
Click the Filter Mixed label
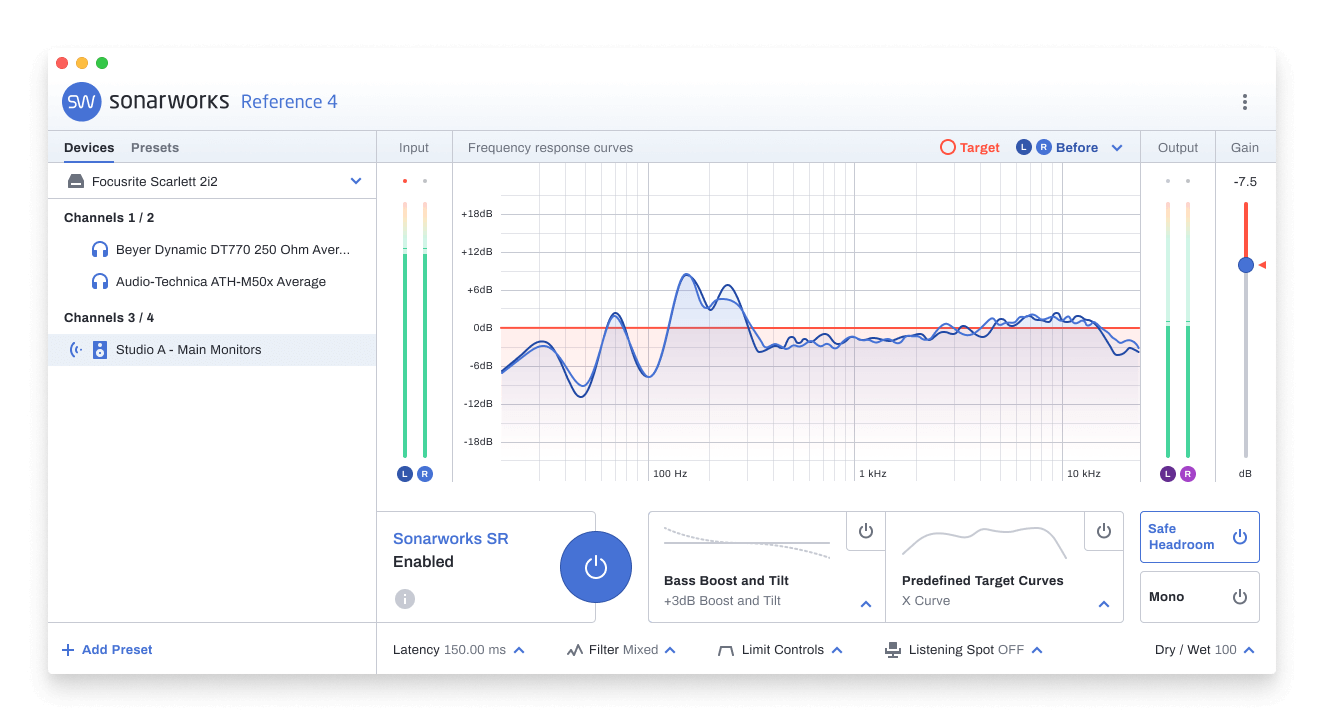tap(623, 650)
